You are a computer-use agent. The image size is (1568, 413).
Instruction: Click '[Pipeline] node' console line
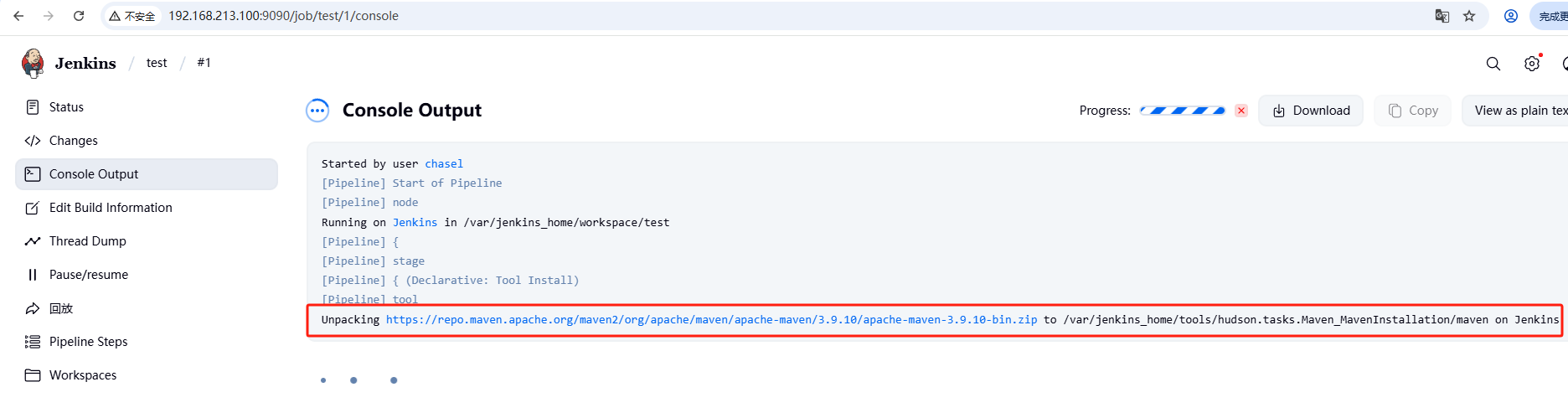(x=369, y=203)
